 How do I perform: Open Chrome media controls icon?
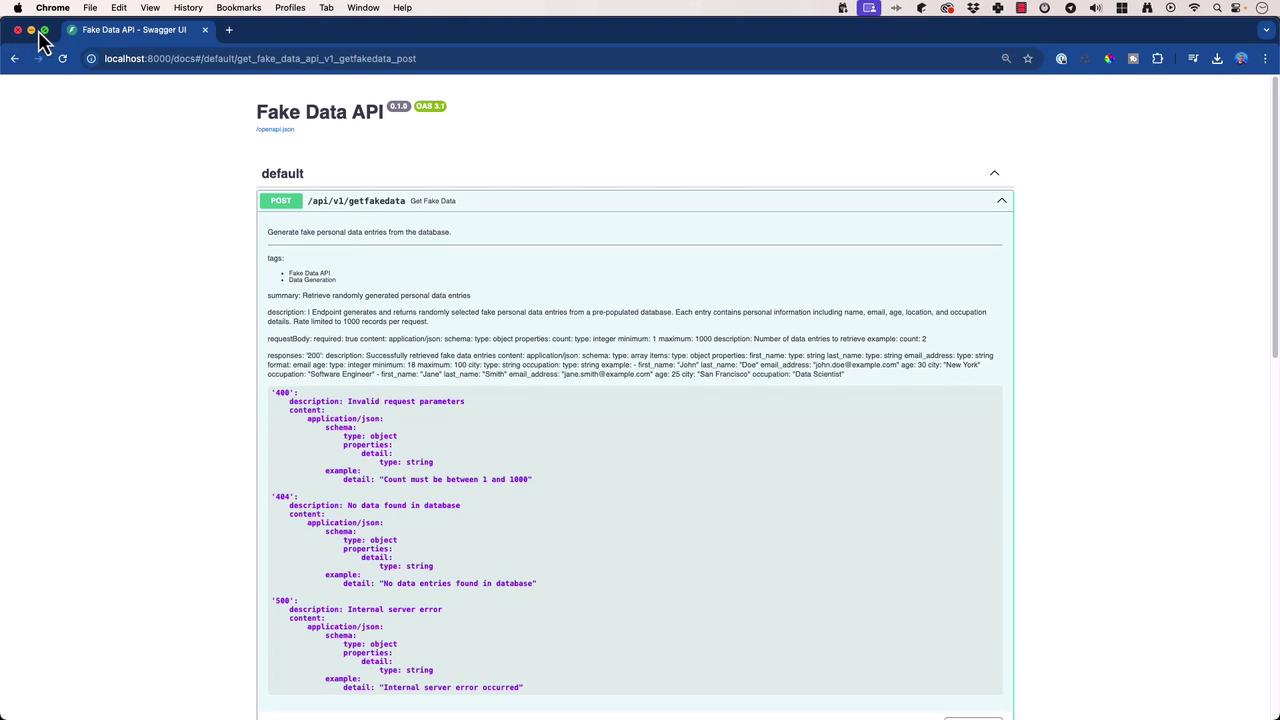pos(1193,59)
